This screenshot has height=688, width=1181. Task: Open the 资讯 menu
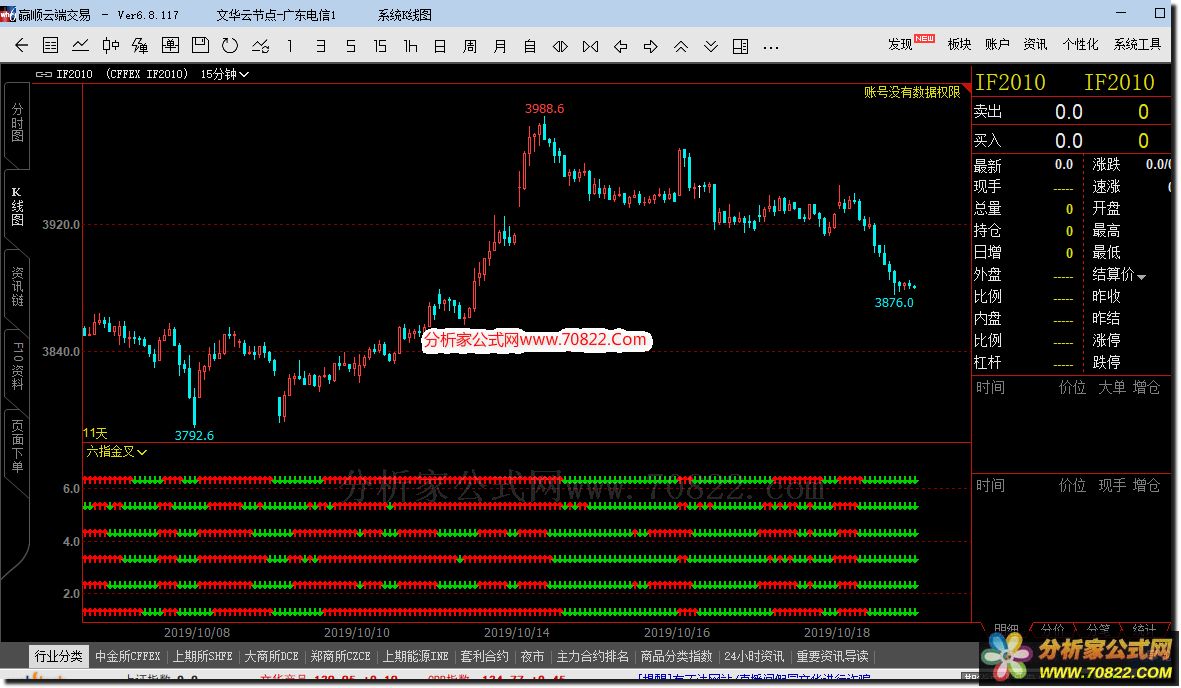1035,44
